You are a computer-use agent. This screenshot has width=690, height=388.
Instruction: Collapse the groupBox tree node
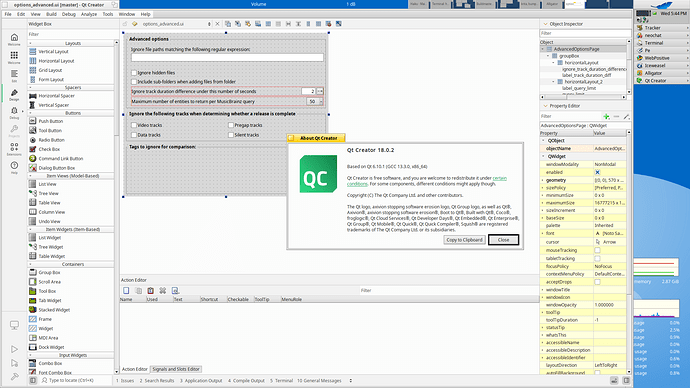[x=548, y=56]
